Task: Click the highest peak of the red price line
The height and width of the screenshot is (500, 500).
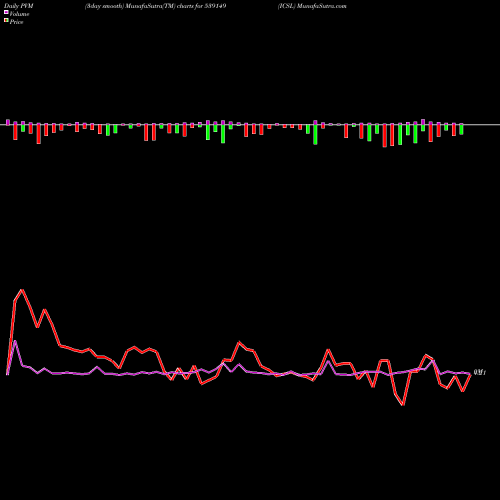Action: pos(22,290)
